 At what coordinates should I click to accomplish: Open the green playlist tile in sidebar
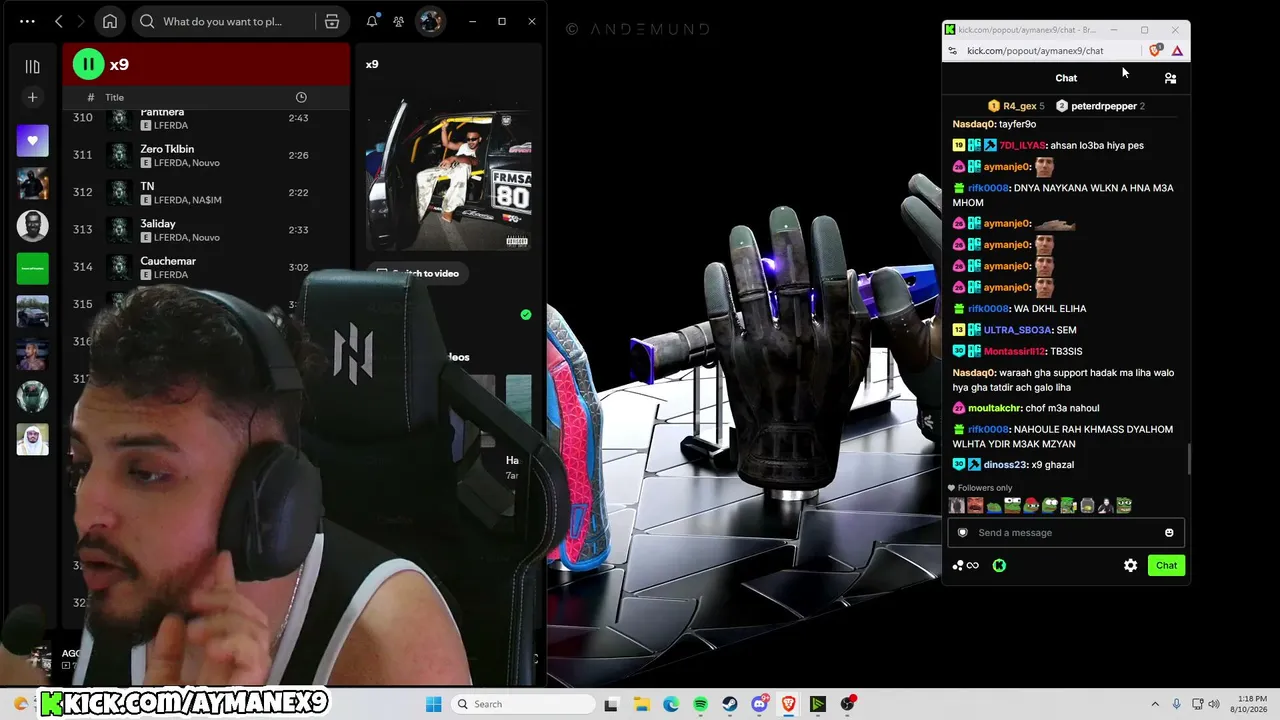32,268
